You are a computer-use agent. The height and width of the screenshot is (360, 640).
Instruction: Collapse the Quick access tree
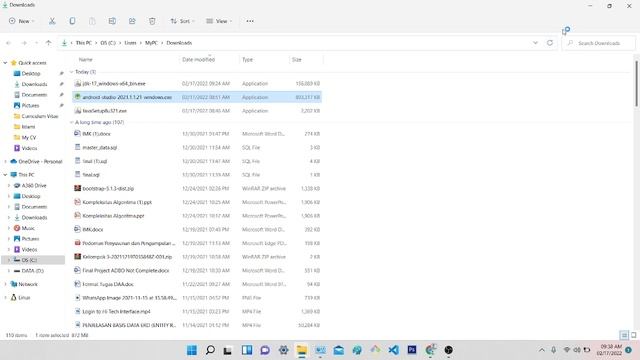tap(5, 63)
